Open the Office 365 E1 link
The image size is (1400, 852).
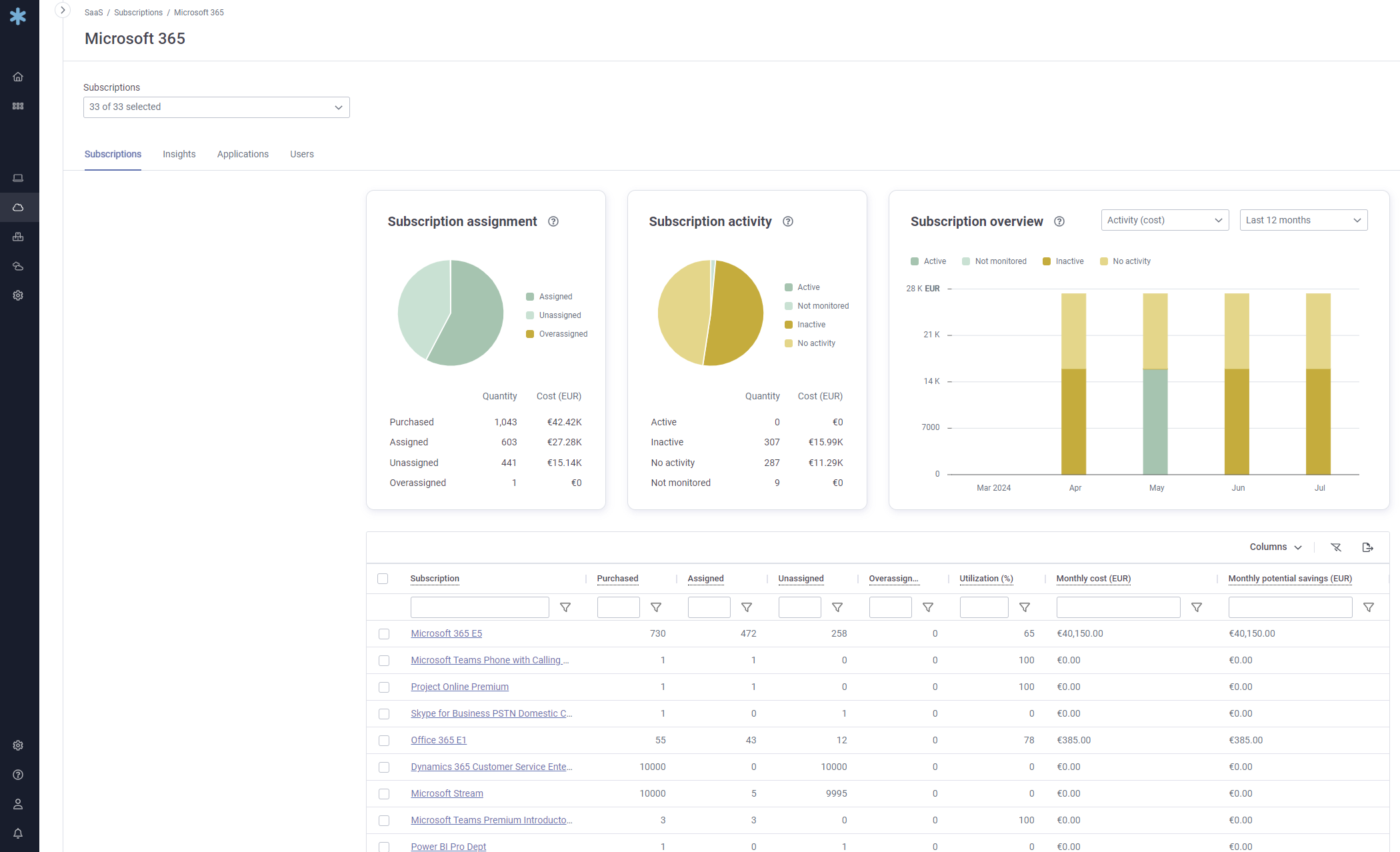439,740
